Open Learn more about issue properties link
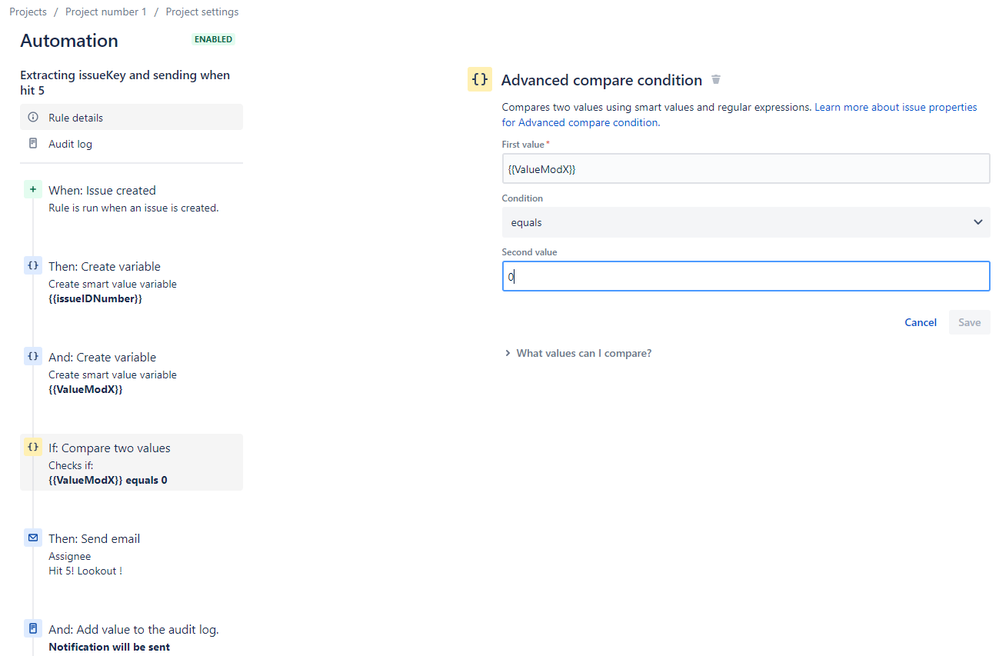The width and height of the screenshot is (999, 656). 739,115
